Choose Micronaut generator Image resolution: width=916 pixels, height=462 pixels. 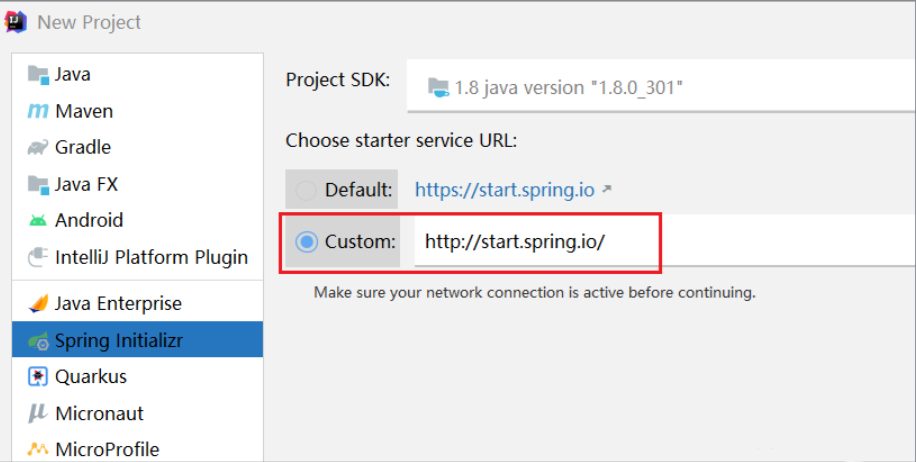(137, 413)
